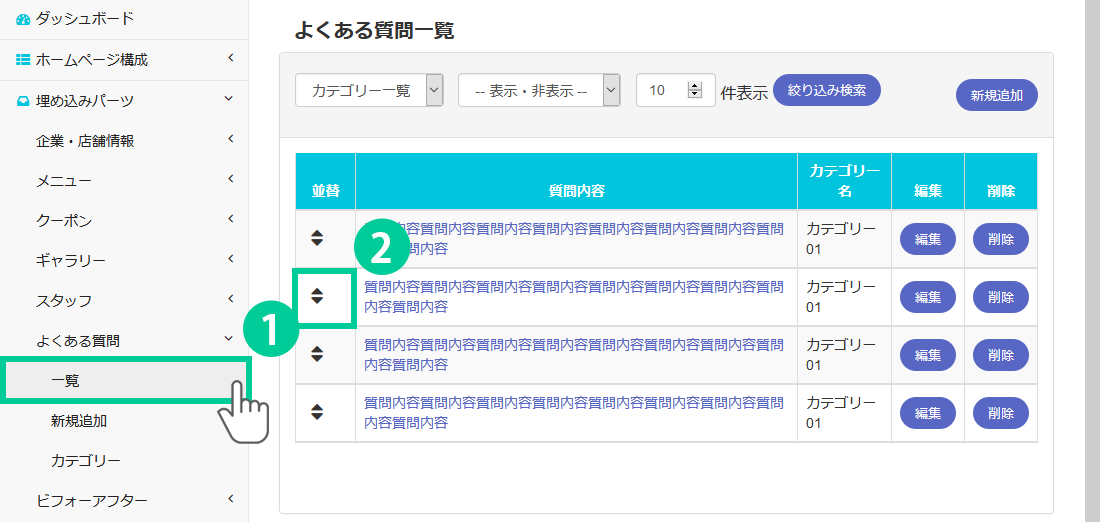The width and height of the screenshot is (1100, 522).
Task: Open カテゴリー in the sidebar submenu
Action: click(x=86, y=461)
